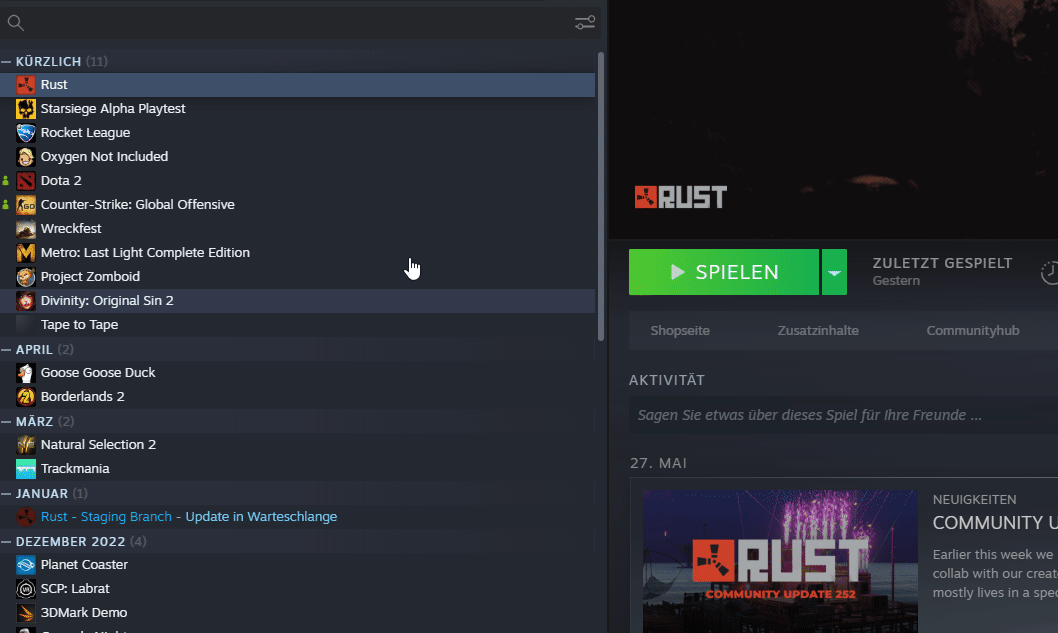Select Rust in the game list
This screenshot has width=1058, height=633.
(298, 85)
